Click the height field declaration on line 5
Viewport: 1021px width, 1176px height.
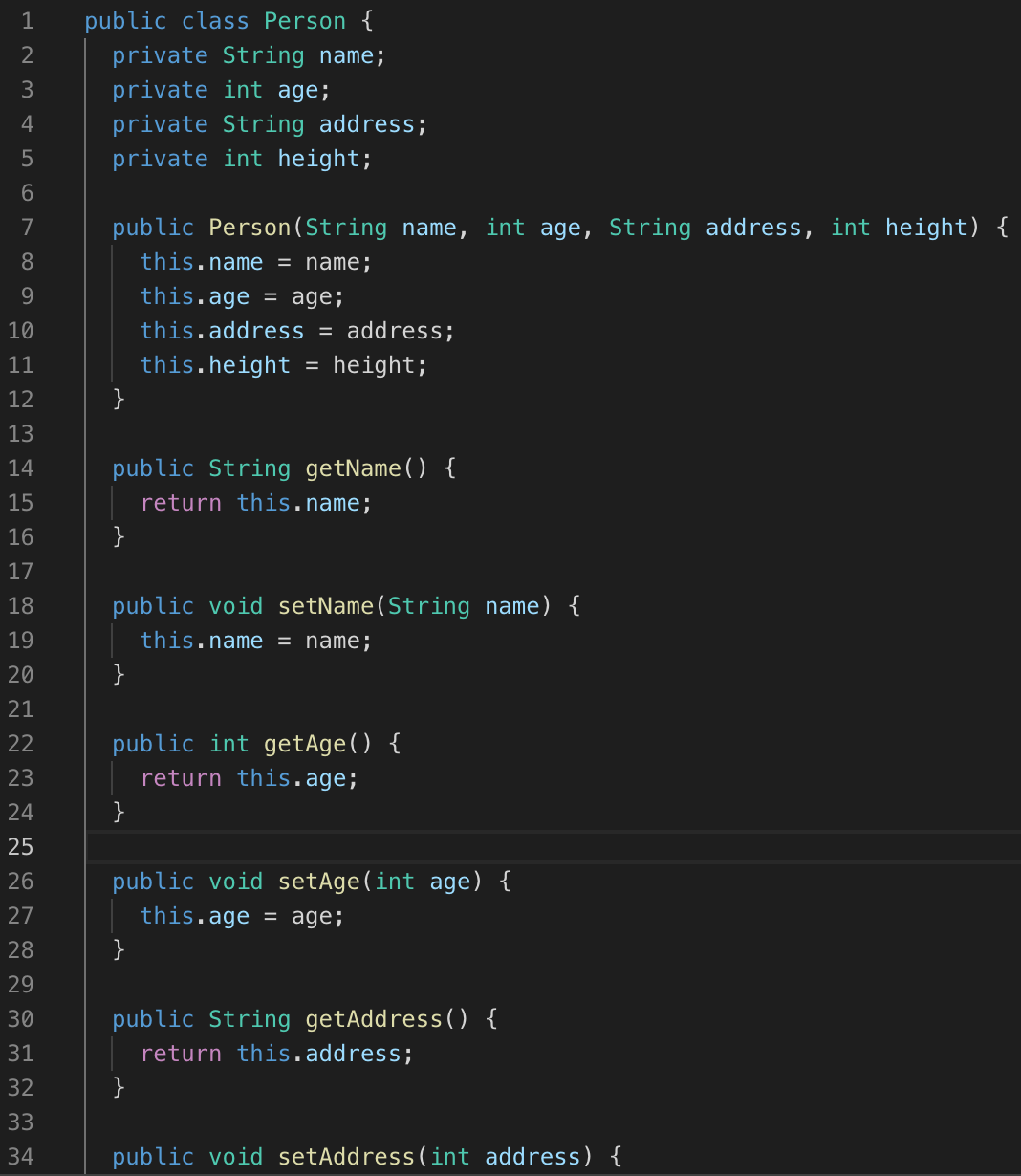pos(317,158)
